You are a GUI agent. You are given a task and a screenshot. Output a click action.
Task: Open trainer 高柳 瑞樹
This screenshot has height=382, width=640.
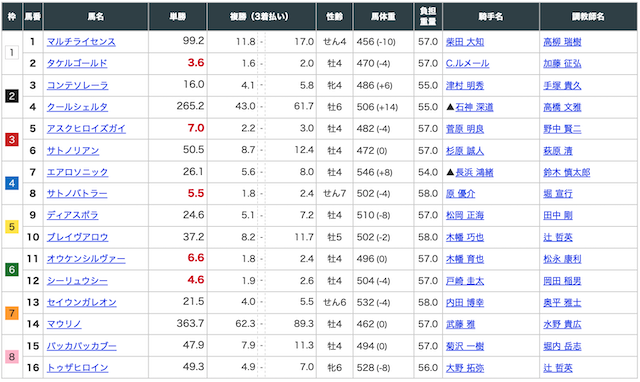click(x=562, y=42)
